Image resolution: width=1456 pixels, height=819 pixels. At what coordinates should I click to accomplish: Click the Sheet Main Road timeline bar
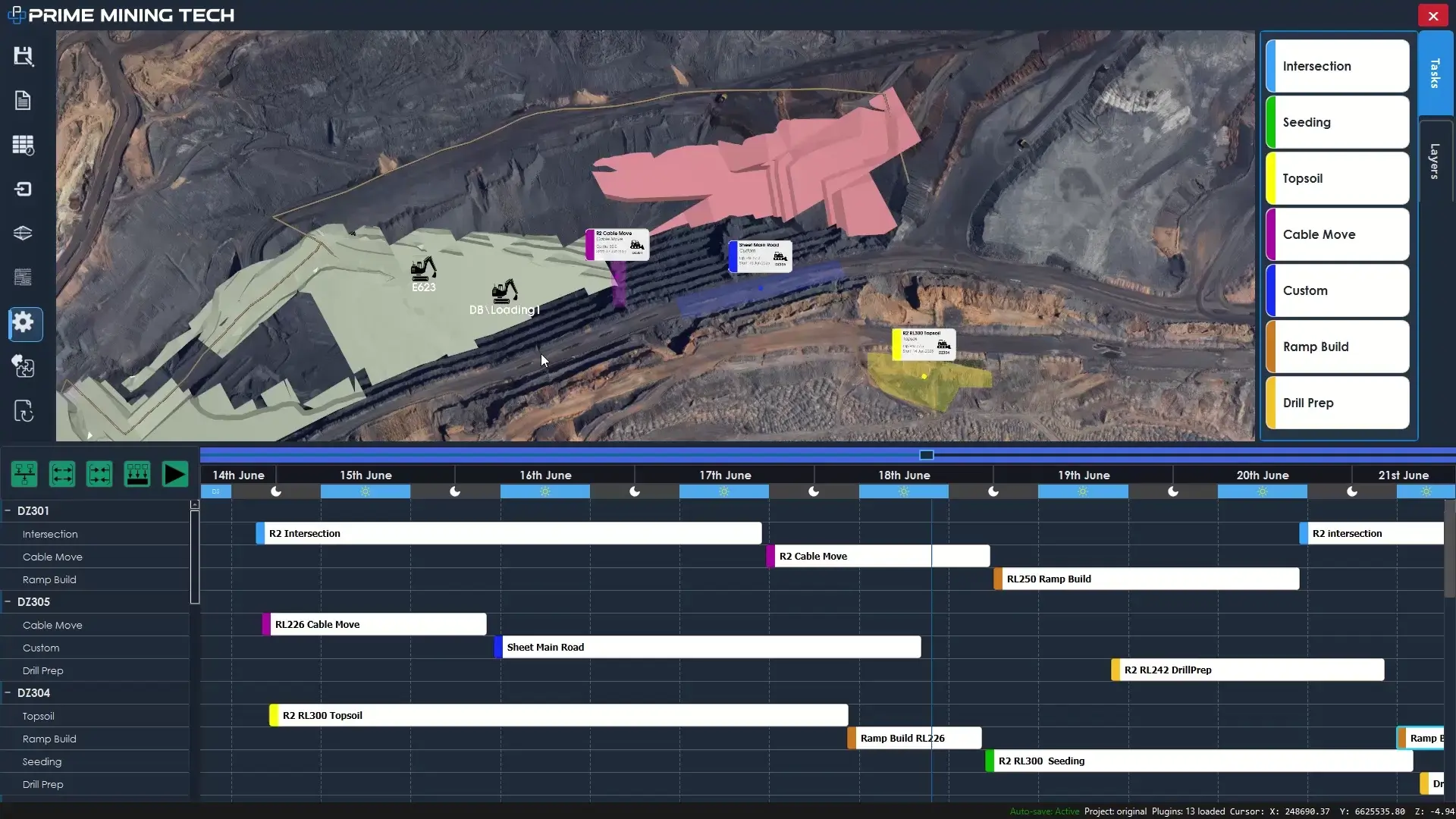pyautogui.click(x=707, y=648)
